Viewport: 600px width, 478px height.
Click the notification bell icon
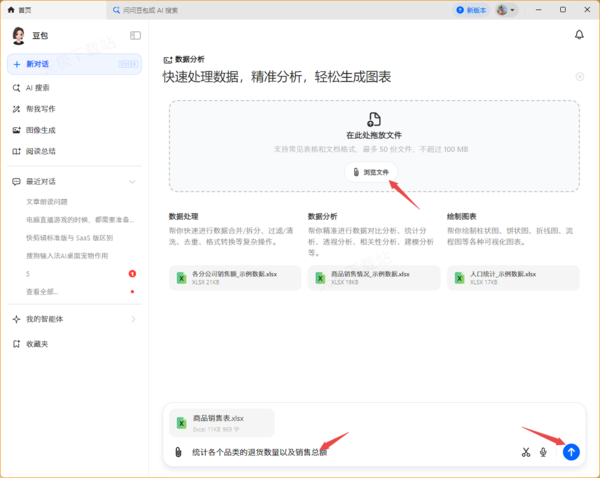579,35
